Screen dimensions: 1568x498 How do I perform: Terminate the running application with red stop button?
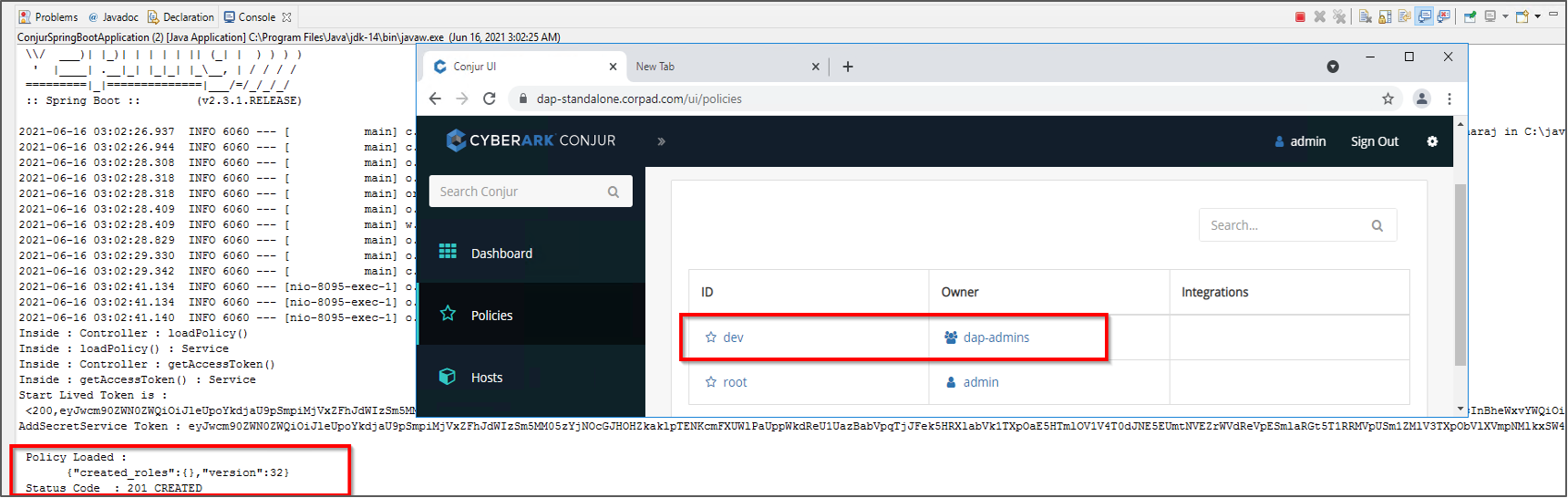(1300, 16)
